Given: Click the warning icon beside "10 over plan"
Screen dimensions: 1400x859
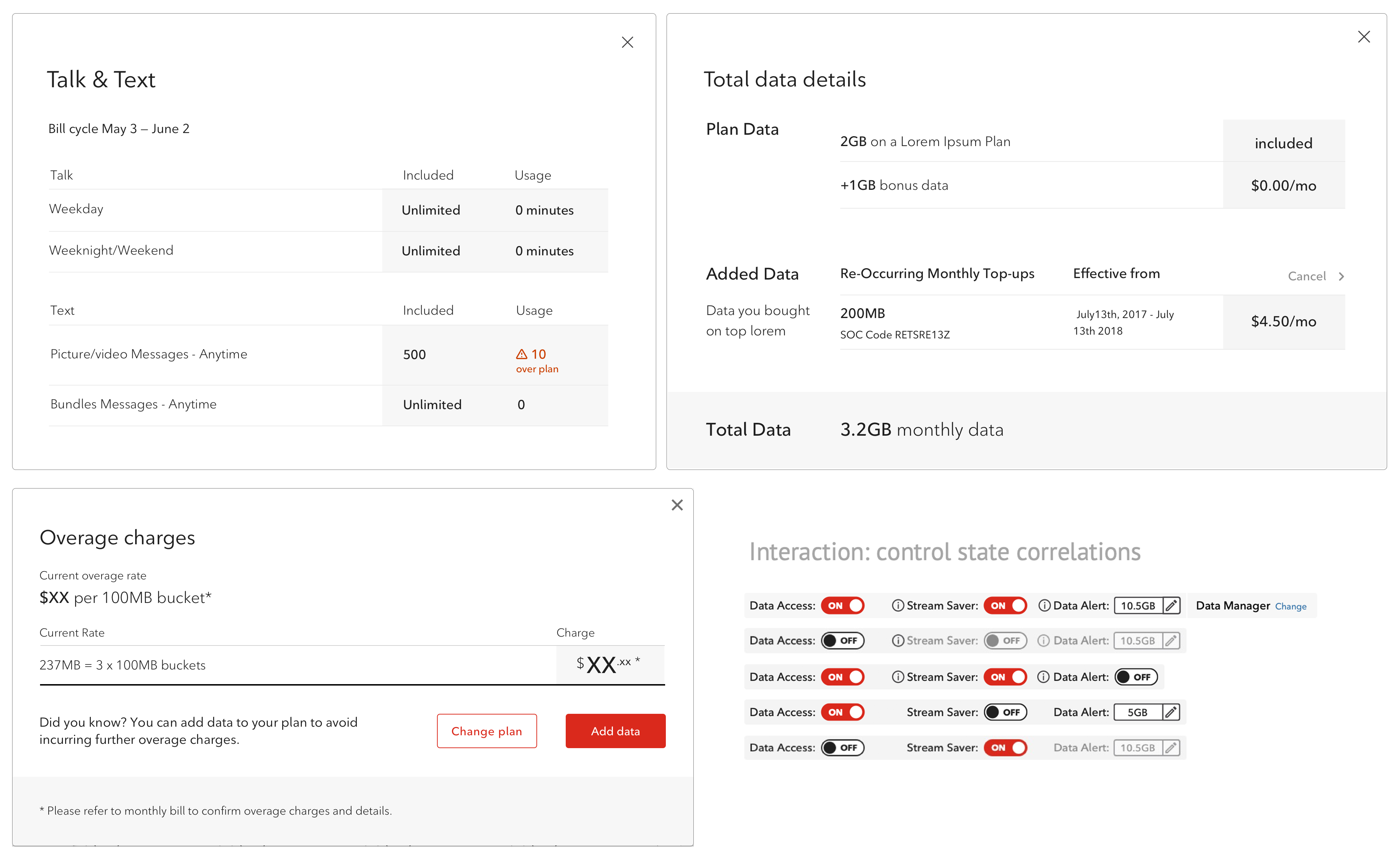Looking at the screenshot, I should tap(521, 354).
